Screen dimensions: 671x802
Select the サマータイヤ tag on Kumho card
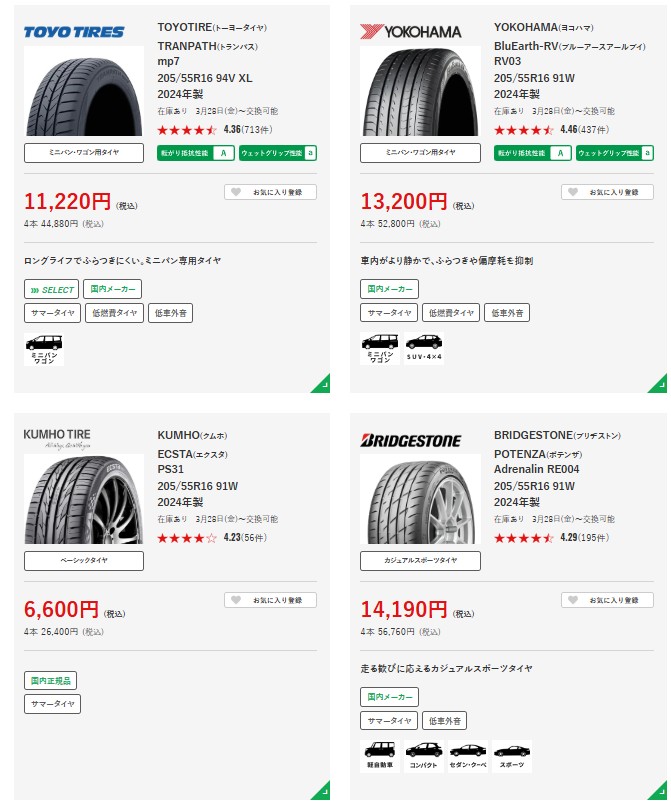point(52,704)
